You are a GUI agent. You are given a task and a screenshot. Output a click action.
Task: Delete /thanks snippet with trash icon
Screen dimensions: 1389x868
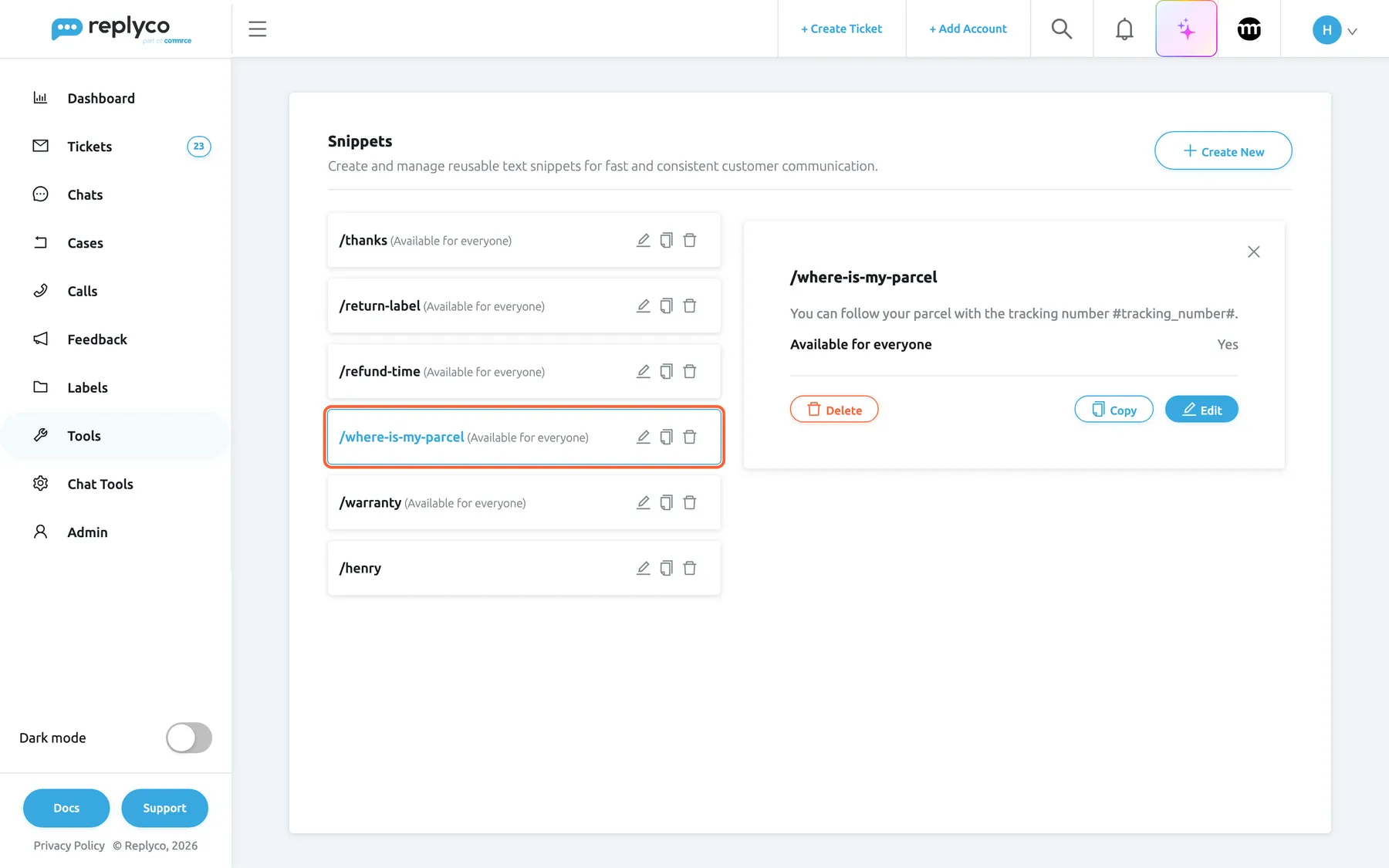pyautogui.click(x=690, y=240)
